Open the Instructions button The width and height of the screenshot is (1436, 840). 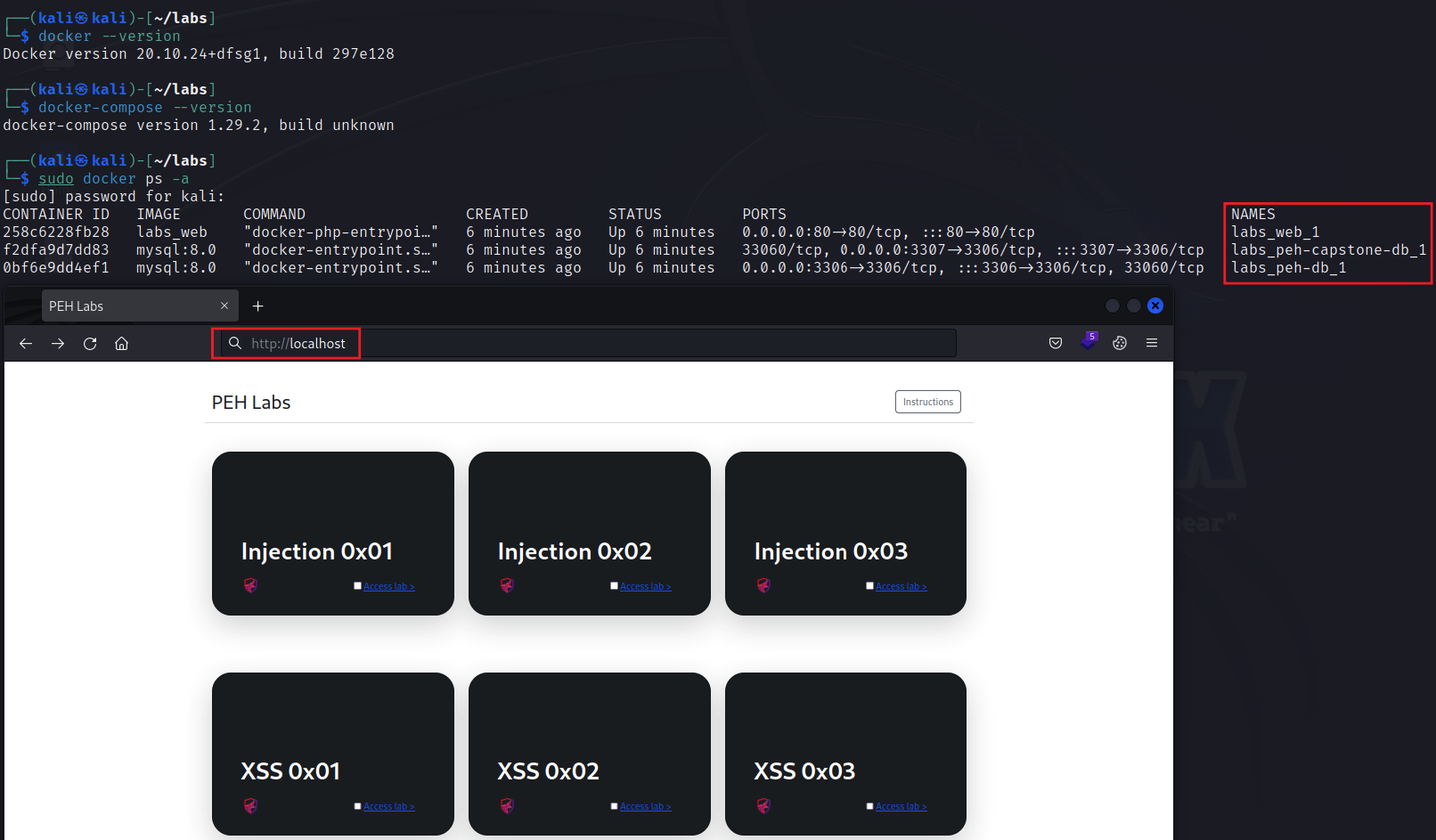(927, 401)
